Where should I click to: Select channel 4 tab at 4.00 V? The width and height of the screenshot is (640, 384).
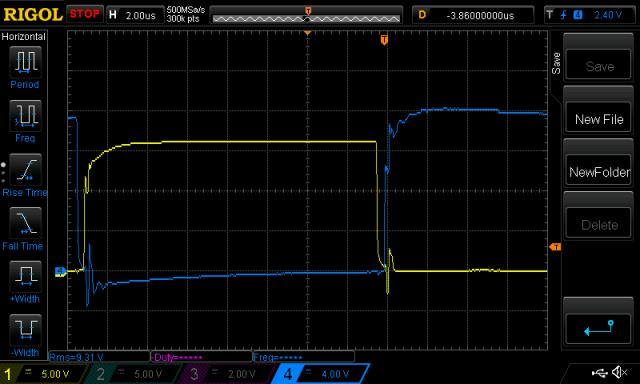click(x=321, y=374)
